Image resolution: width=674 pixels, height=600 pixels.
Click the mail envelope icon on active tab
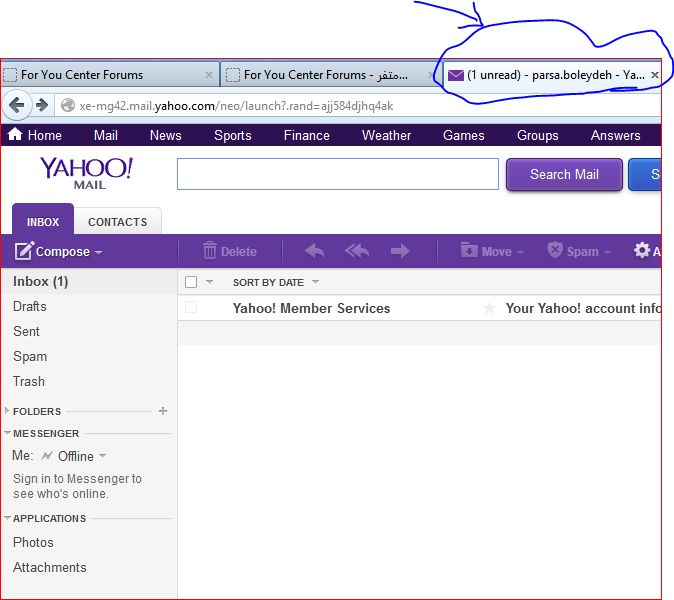click(x=456, y=75)
